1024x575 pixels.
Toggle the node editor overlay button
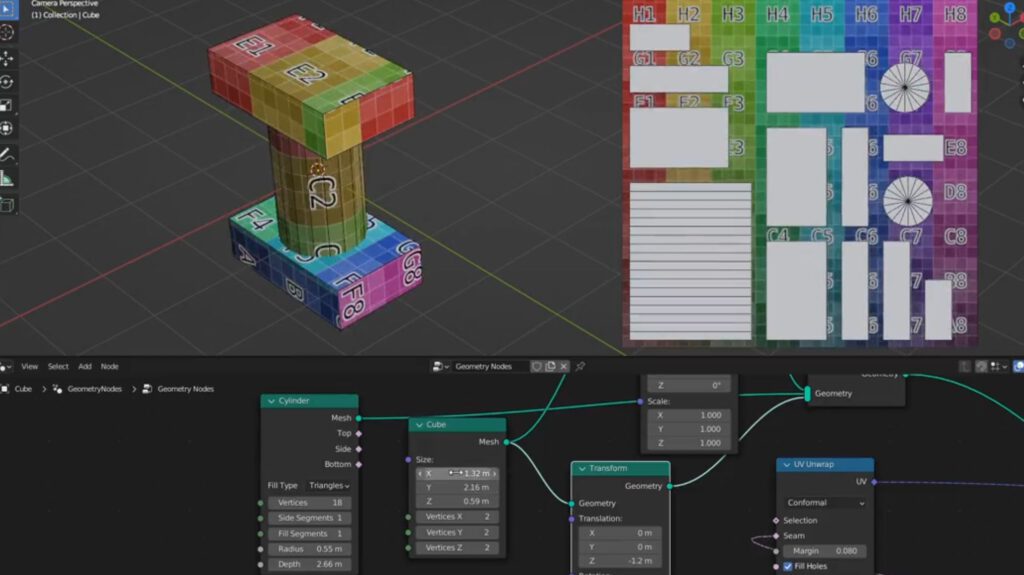coord(1018,367)
